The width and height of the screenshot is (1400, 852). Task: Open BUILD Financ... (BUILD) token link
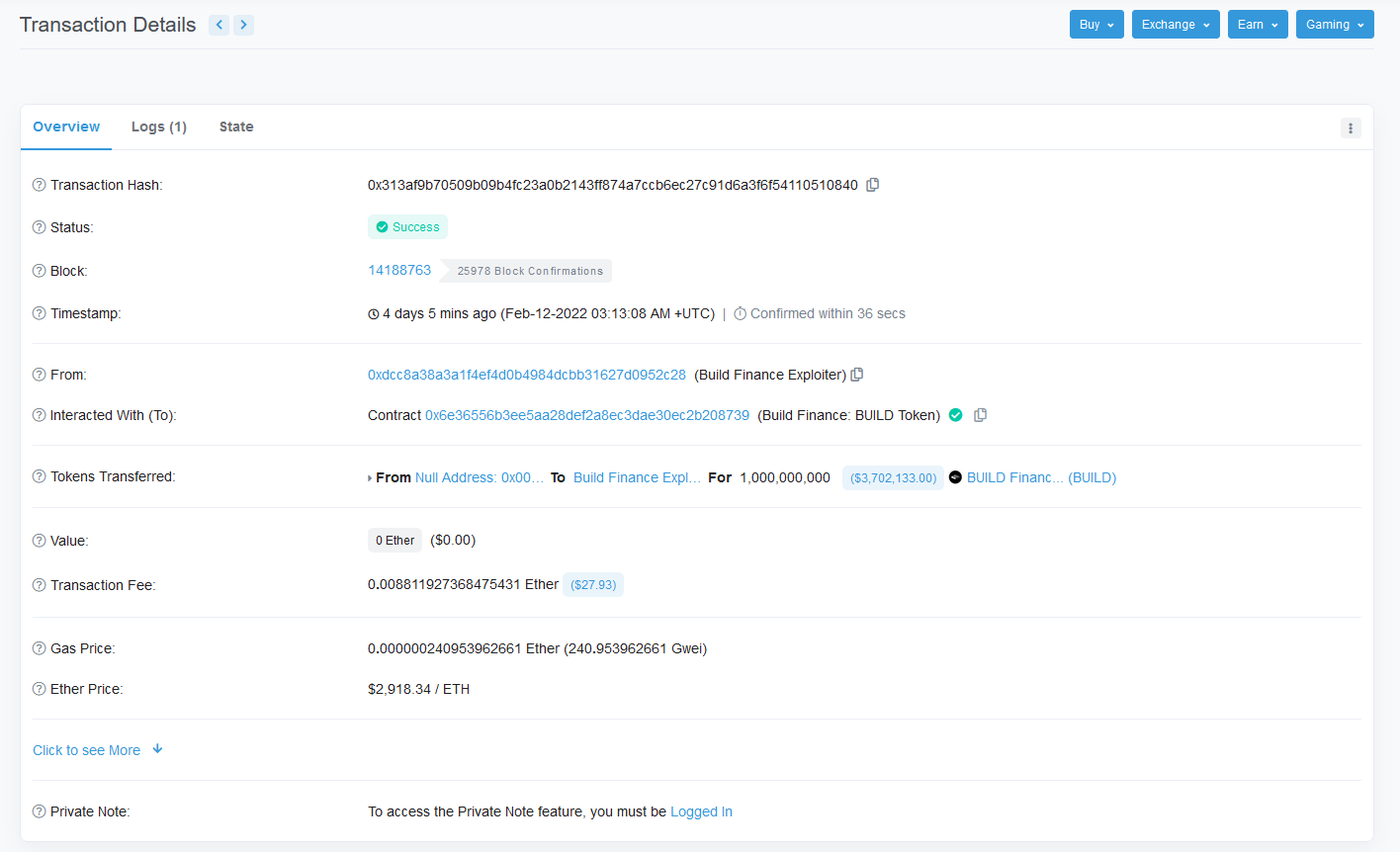coord(1041,477)
